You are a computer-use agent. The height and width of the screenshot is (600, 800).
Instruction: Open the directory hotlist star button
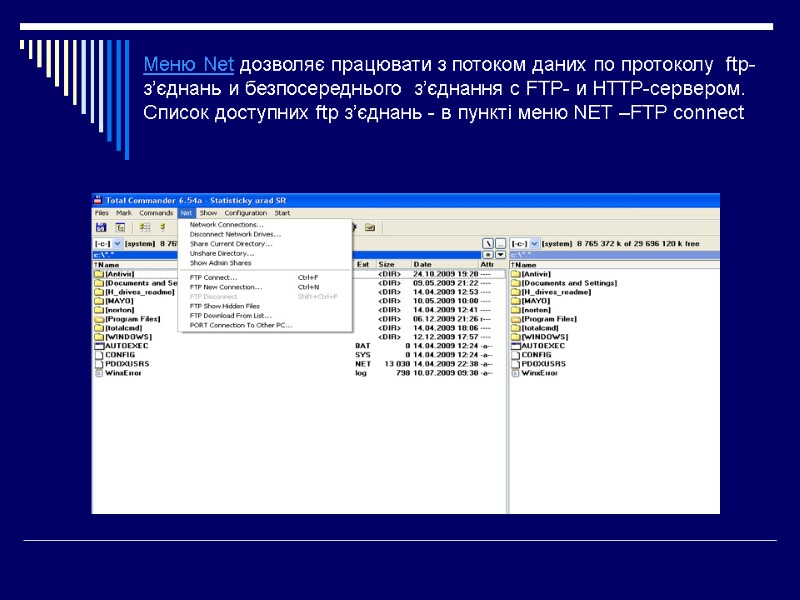coord(488,255)
